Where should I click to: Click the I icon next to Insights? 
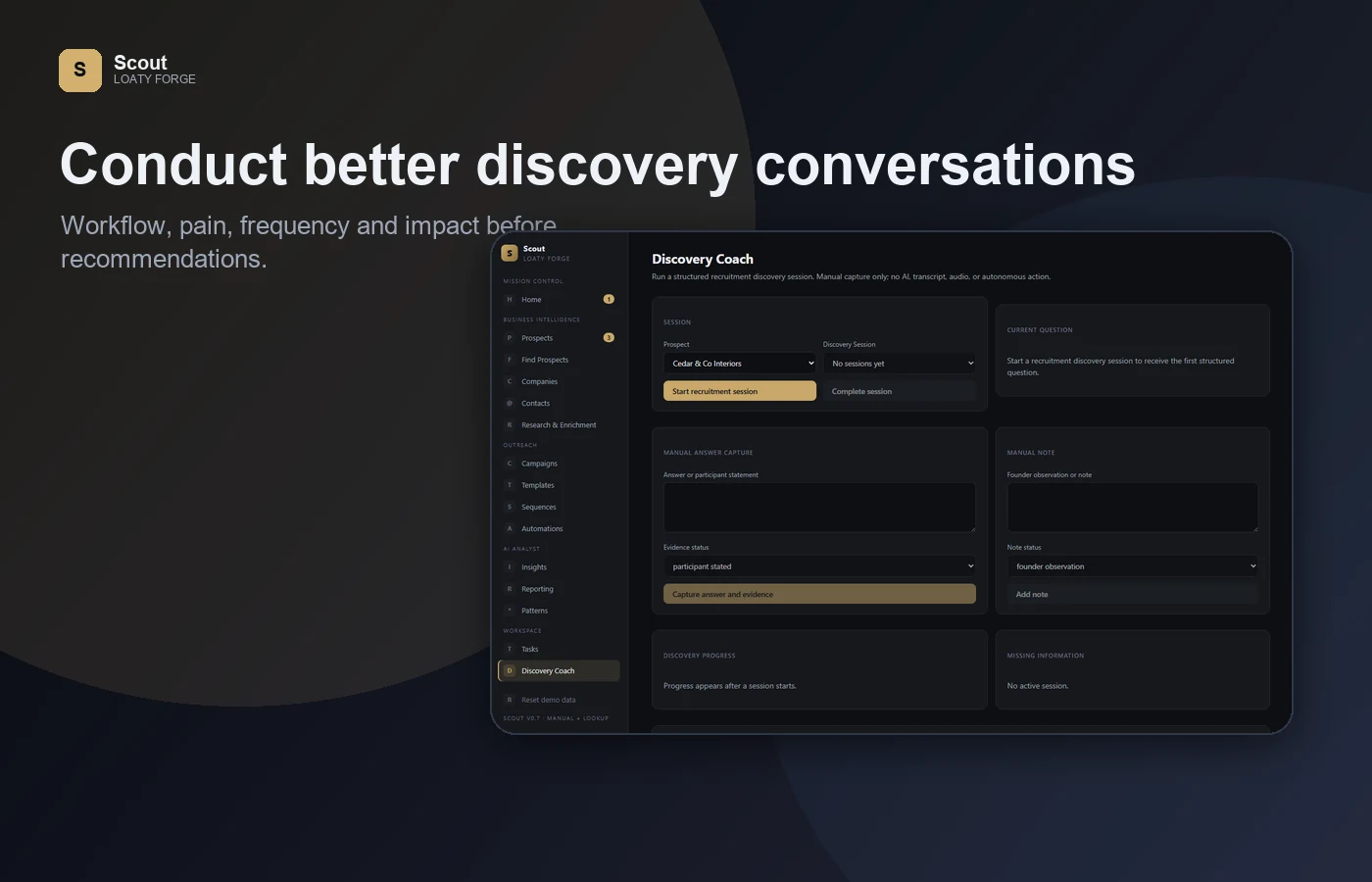510,567
